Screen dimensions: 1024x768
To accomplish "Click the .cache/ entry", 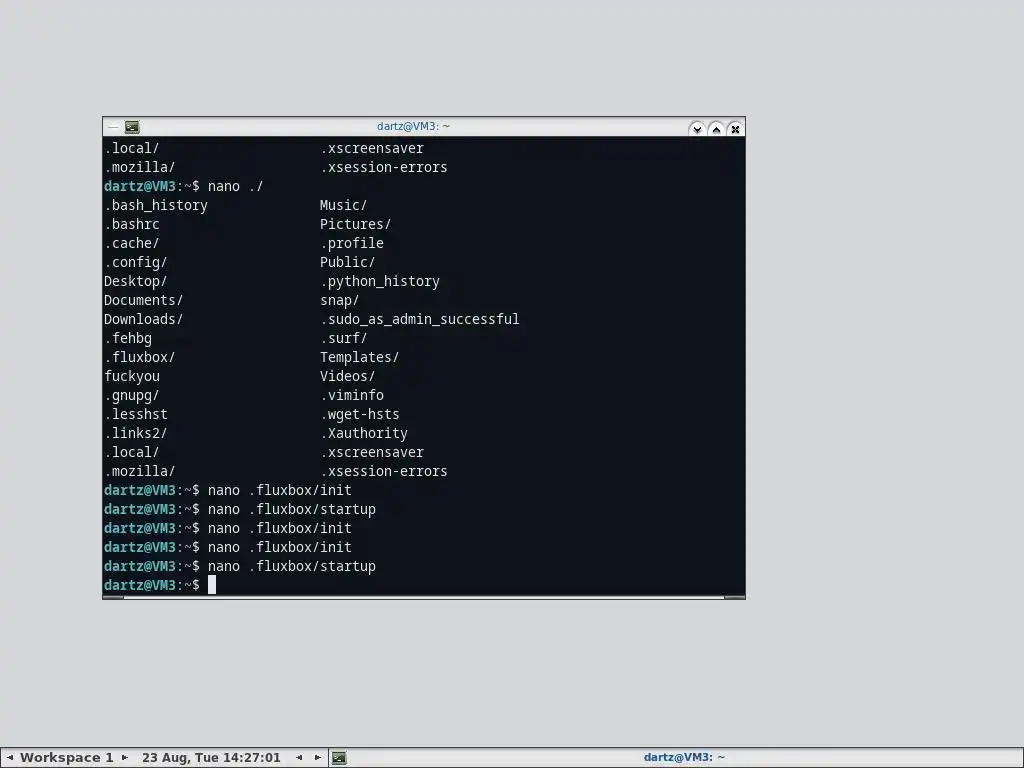I will coord(132,243).
